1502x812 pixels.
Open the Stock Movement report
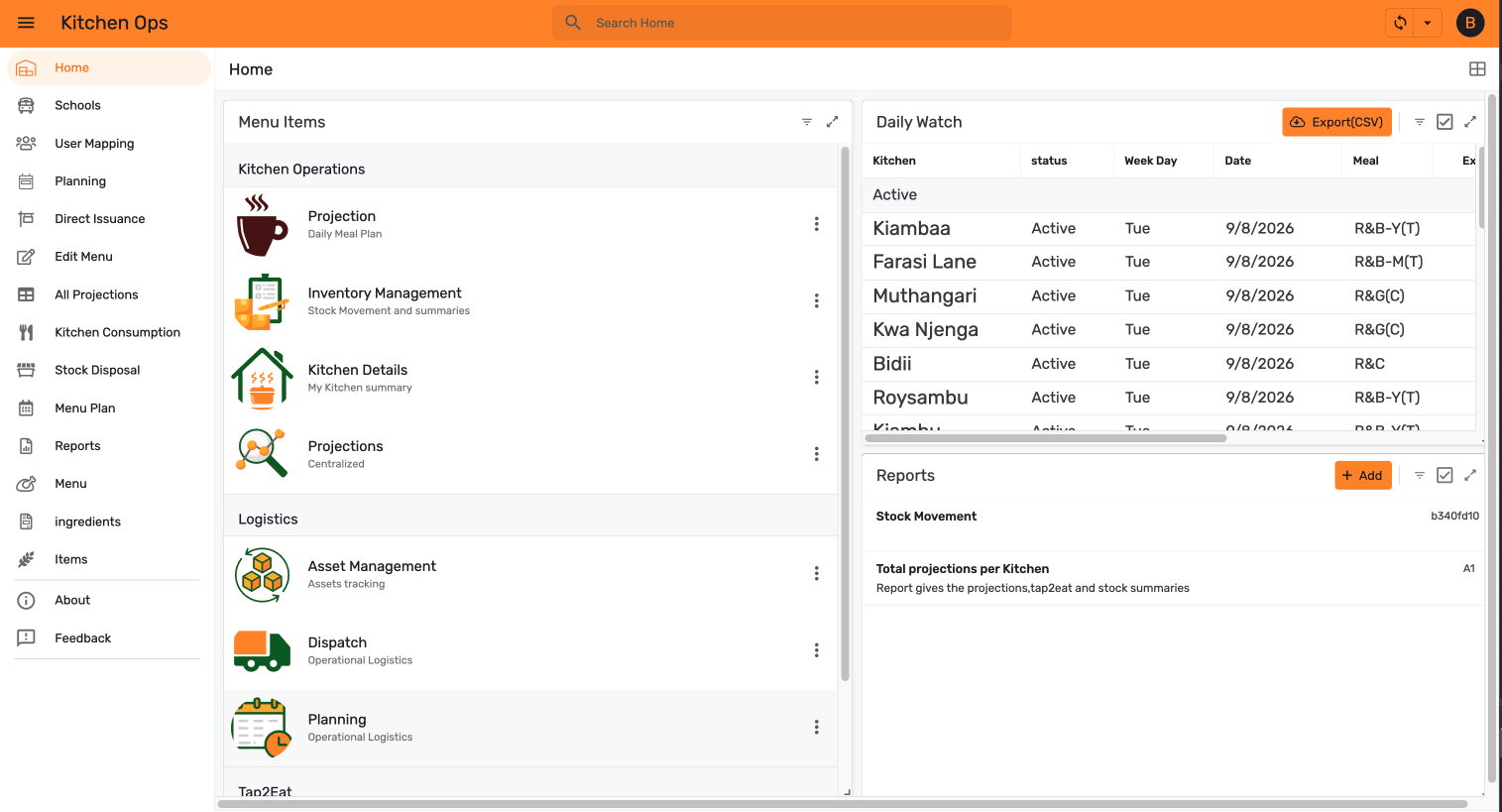[1173, 524]
